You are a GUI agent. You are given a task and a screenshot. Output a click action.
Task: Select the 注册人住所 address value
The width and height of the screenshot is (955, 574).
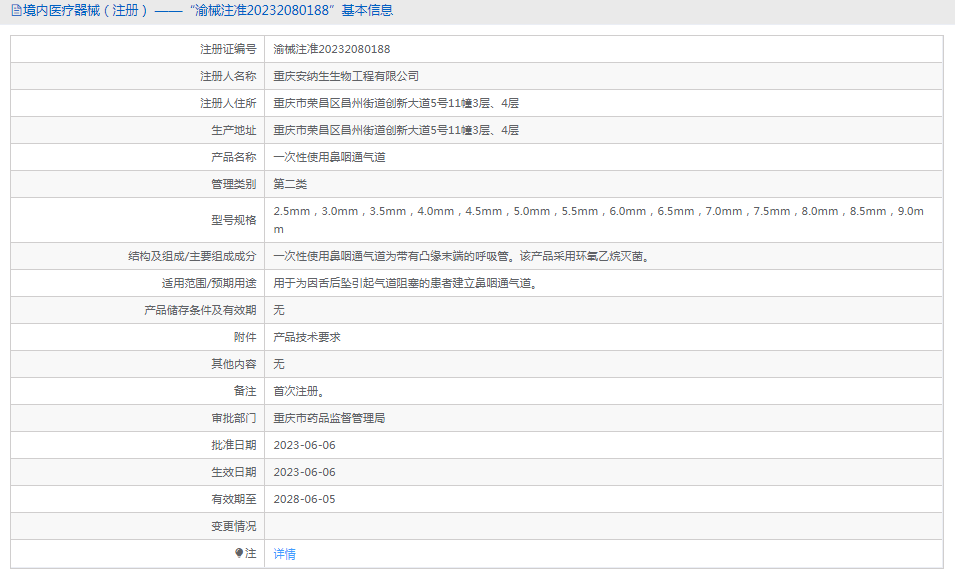click(x=396, y=103)
